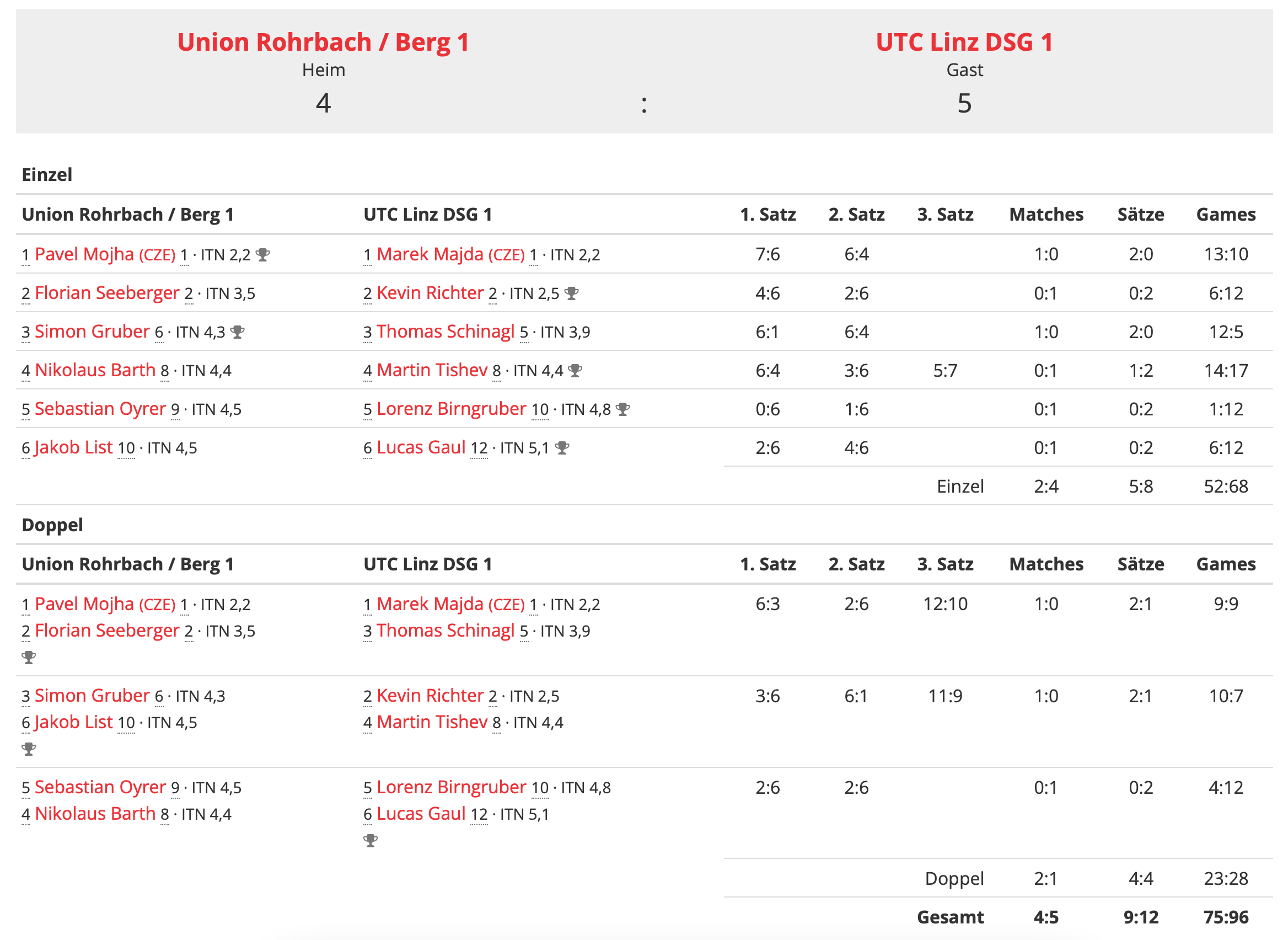This screenshot has width=1288, height=940.
Task: Open the Union Rohrbach / Berg 1 team page
Action: [x=323, y=42]
